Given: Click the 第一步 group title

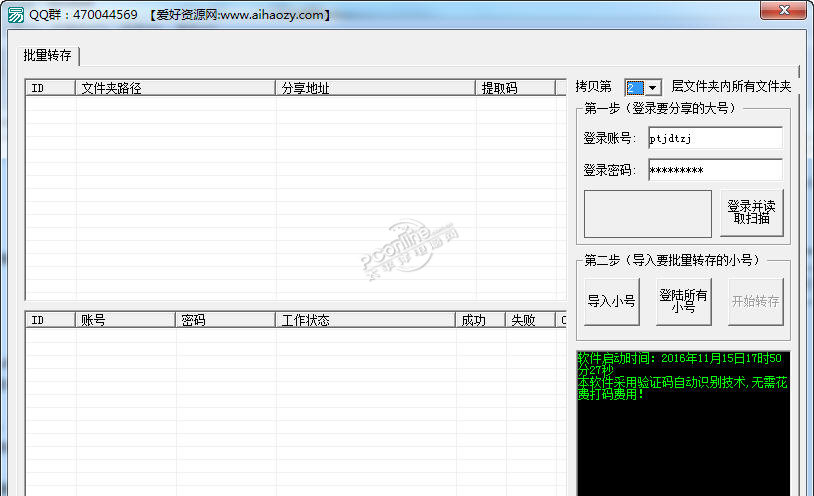Looking at the screenshot, I should (x=659, y=108).
